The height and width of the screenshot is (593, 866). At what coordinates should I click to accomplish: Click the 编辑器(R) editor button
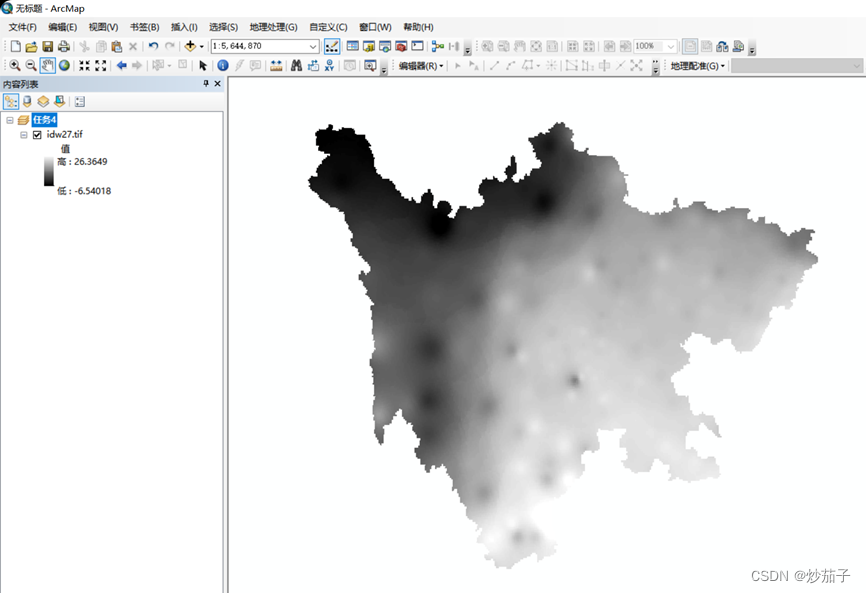[x=420, y=65]
